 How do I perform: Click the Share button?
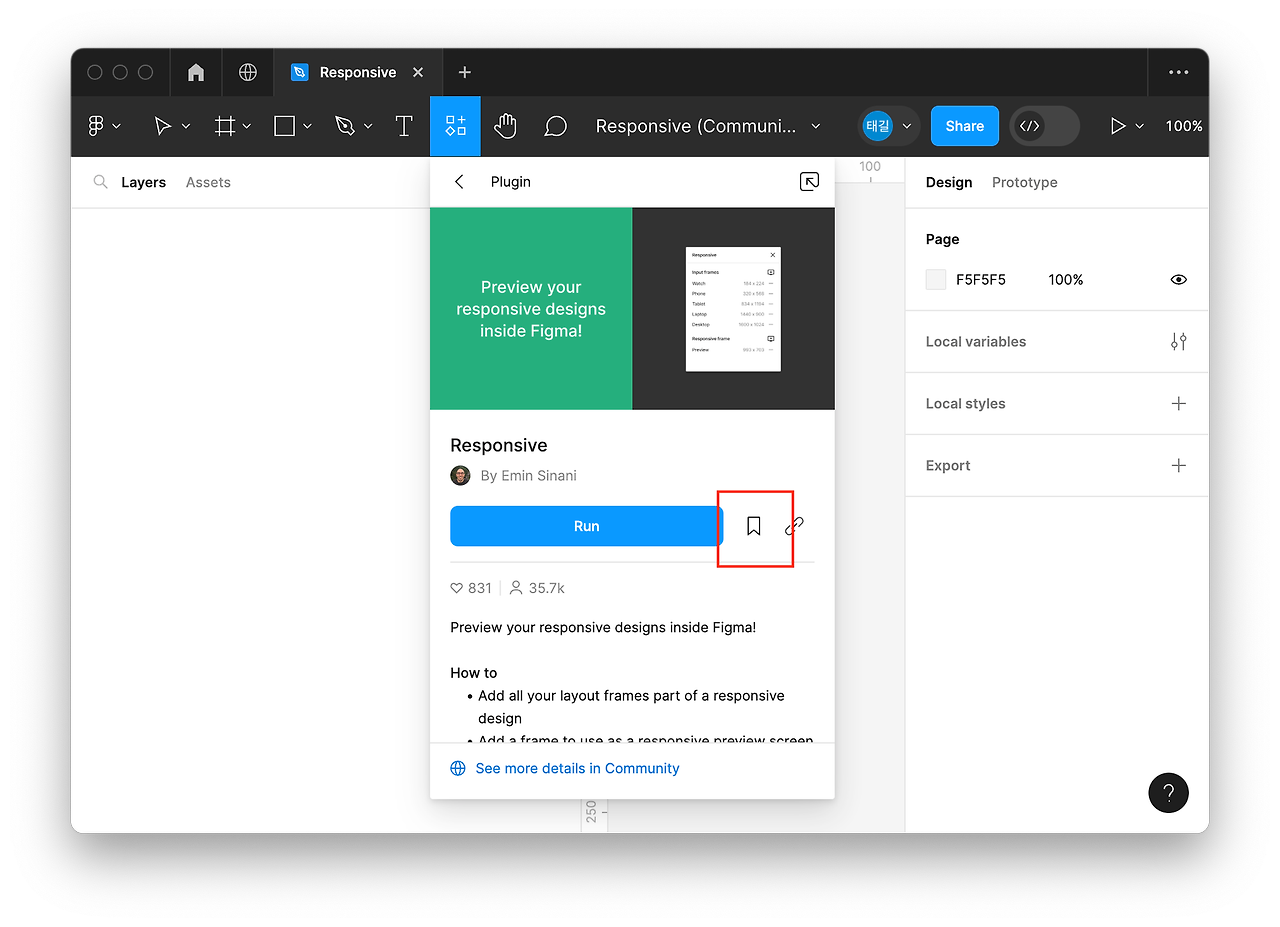[x=965, y=126]
